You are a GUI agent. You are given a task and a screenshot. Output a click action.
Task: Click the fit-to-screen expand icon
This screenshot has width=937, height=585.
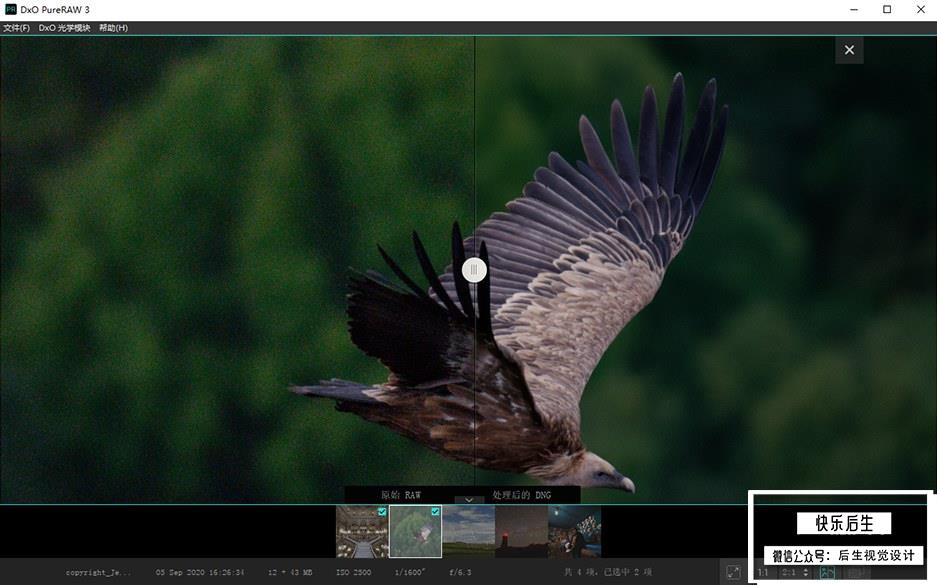coord(733,572)
